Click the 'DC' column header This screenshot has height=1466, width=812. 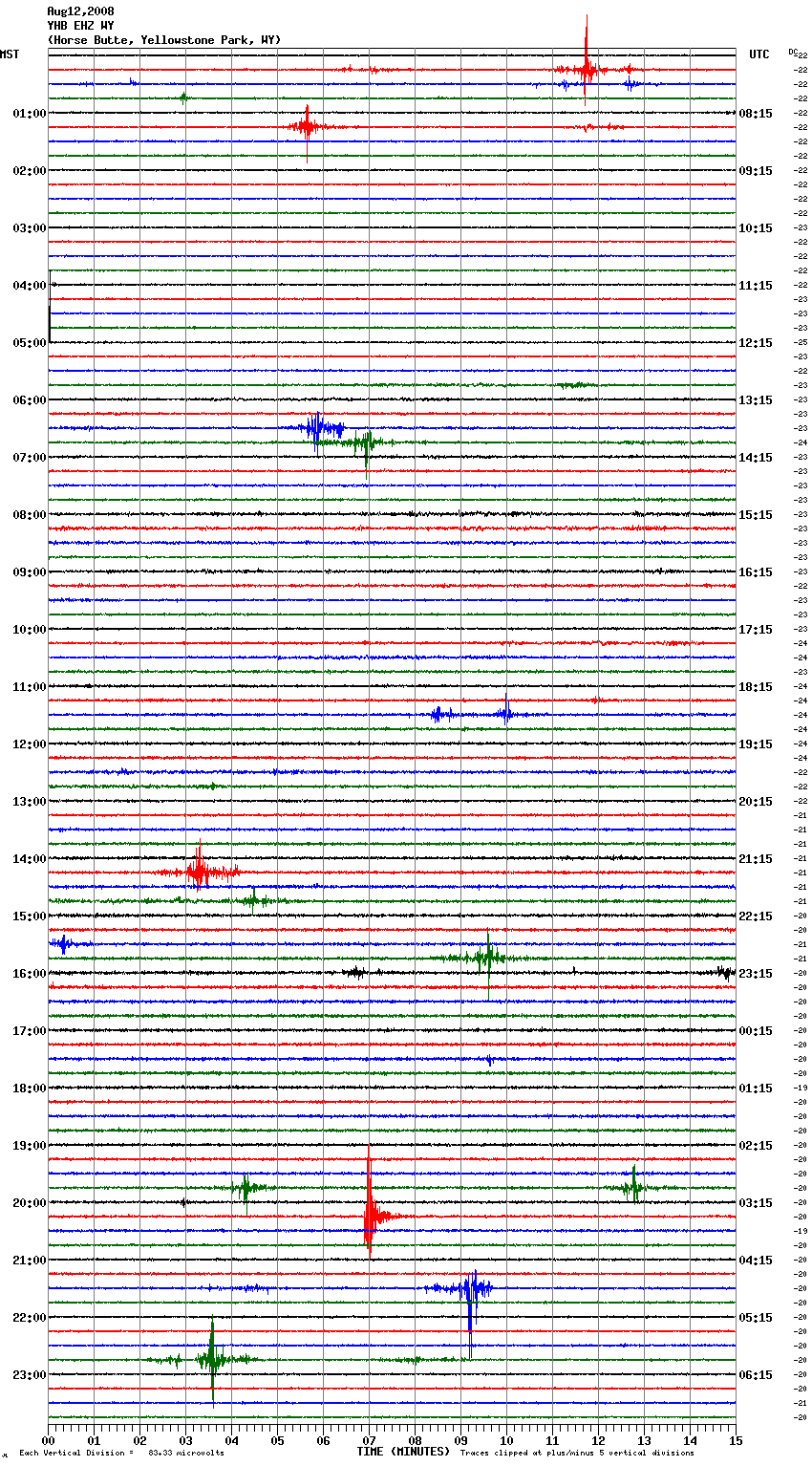[x=793, y=52]
